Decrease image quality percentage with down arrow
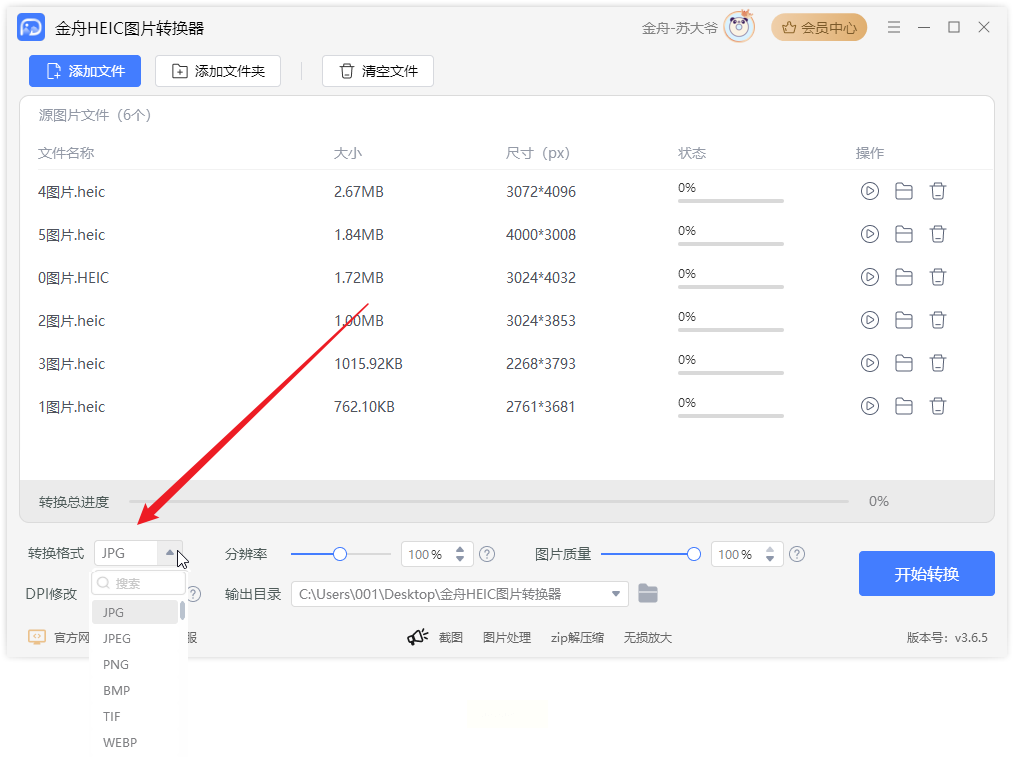 pyautogui.click(x=770, y=559)
